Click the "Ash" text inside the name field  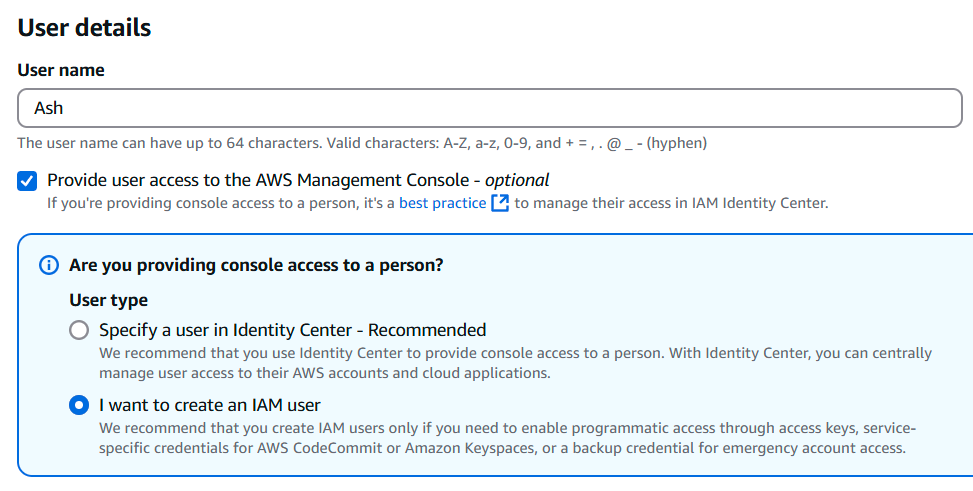pos(49,107)
